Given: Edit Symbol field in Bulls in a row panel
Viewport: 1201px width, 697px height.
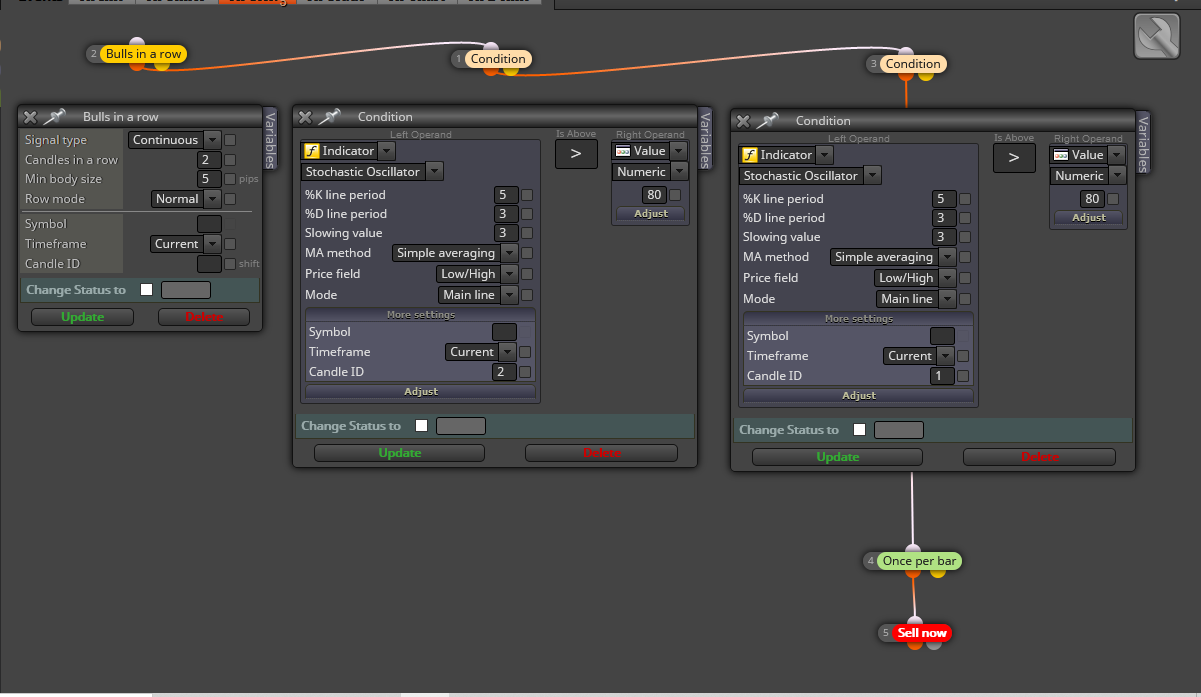Looking at the screenshot, I should 209,224.
